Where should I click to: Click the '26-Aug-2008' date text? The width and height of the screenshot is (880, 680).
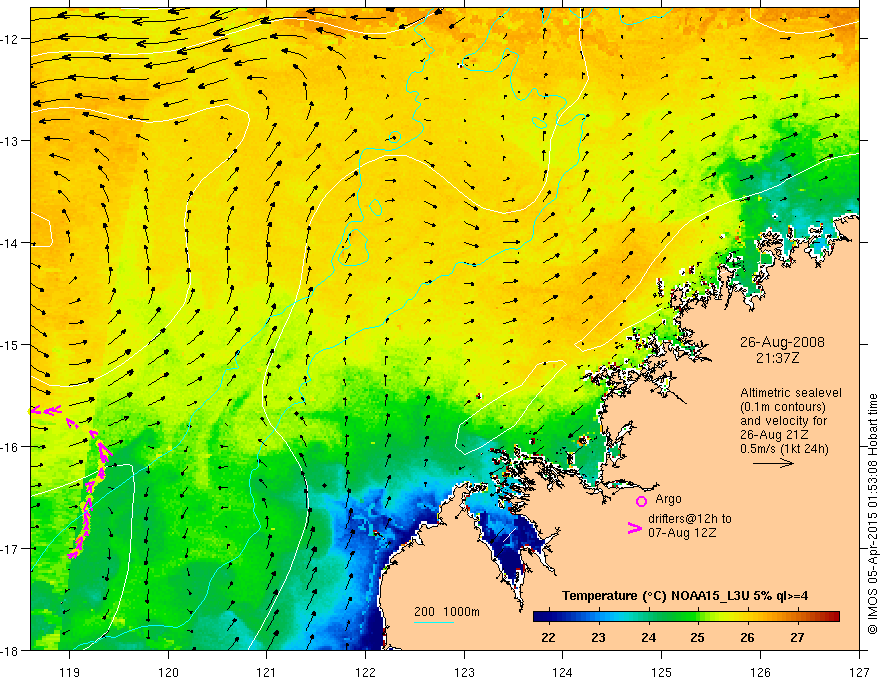[782, 342]
